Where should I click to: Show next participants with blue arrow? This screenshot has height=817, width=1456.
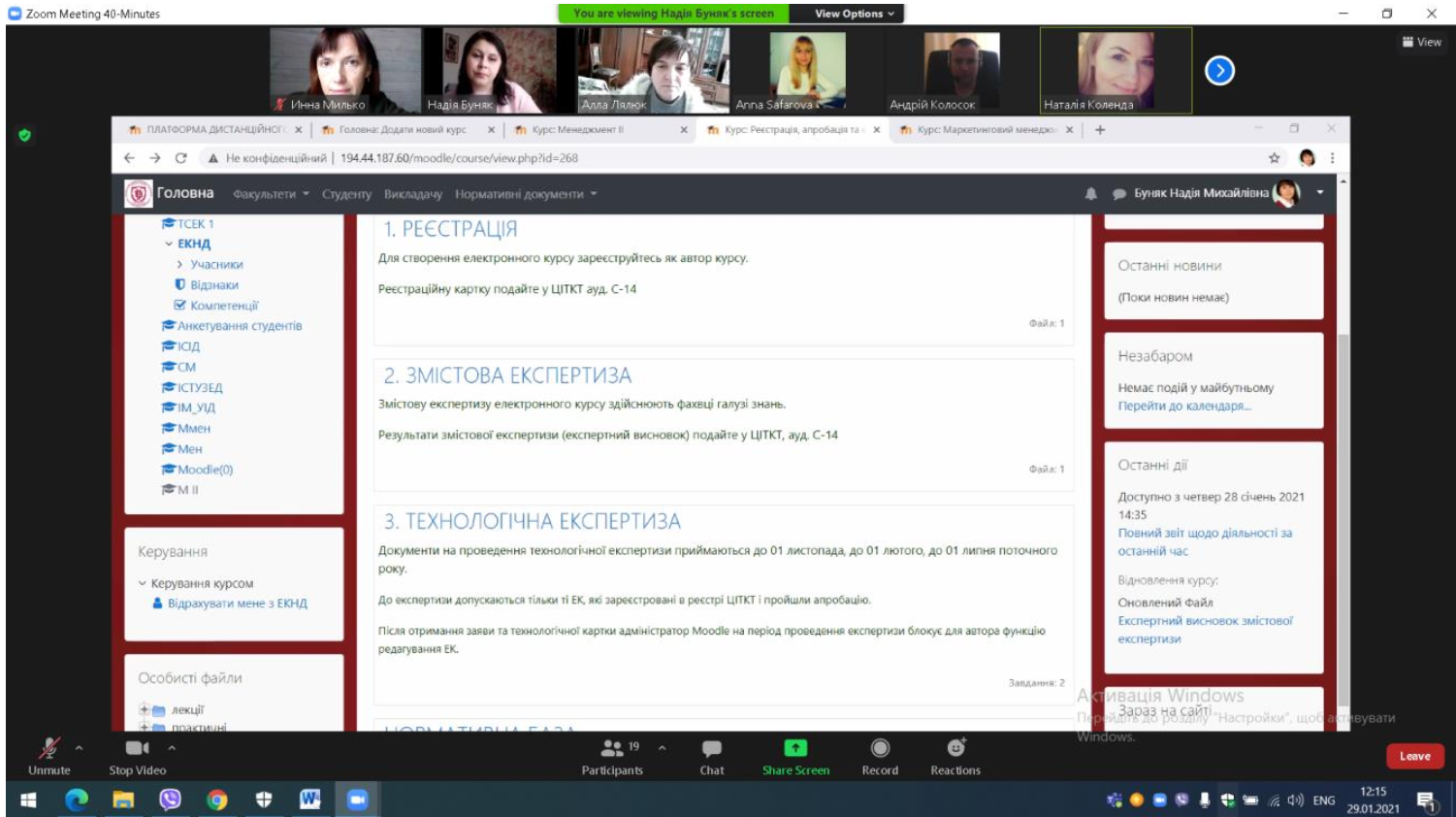(1219, 71)
